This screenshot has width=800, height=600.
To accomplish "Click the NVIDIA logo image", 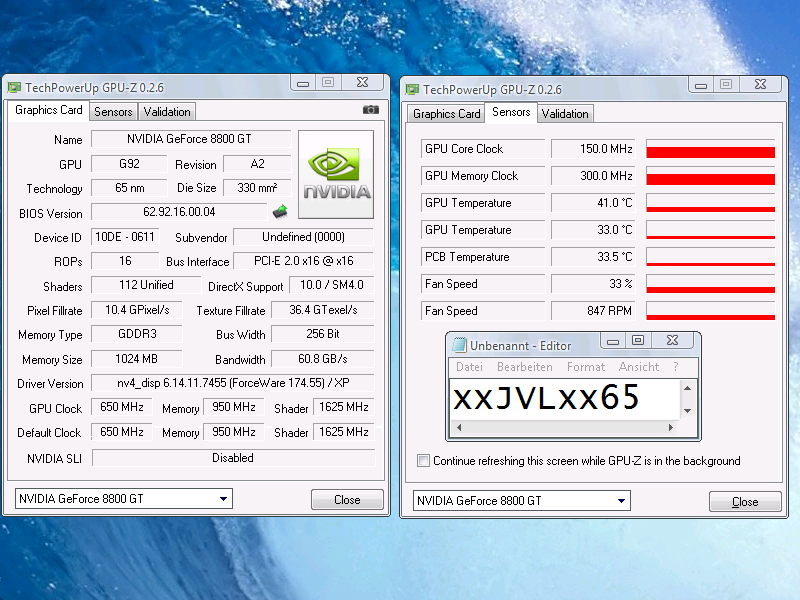I will [x=336, y=174].
